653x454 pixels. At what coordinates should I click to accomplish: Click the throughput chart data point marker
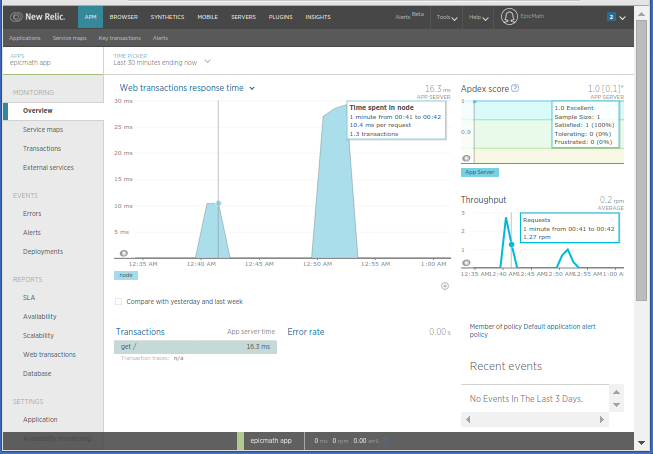(511, 244)
